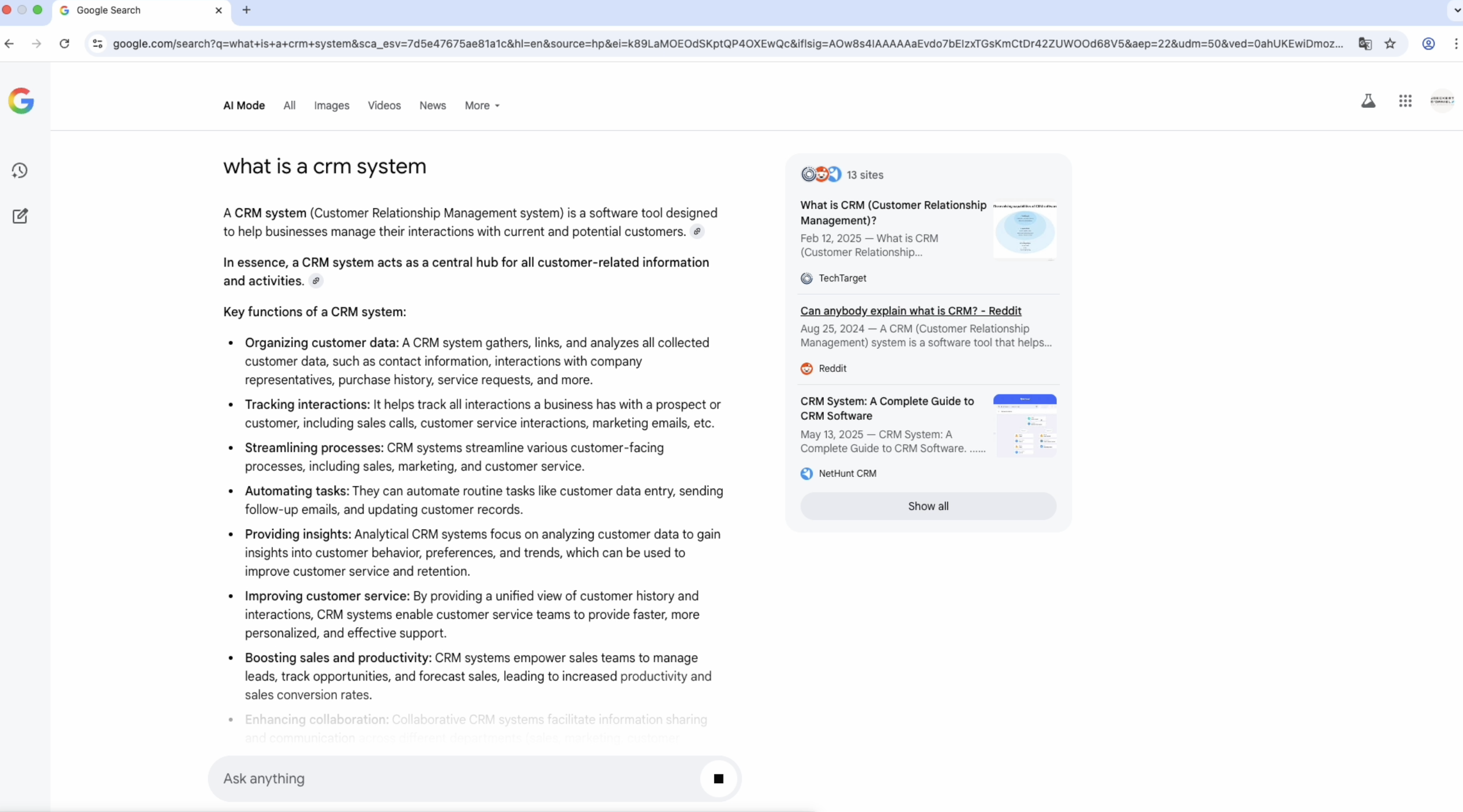Click 'Tracking interactions:' bullet label
Screen dimensions: 1463x812
coord(307,405)
